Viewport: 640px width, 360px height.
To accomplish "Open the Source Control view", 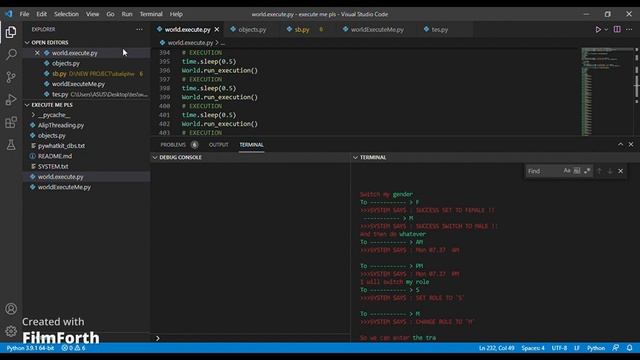I will coord(11,77).
